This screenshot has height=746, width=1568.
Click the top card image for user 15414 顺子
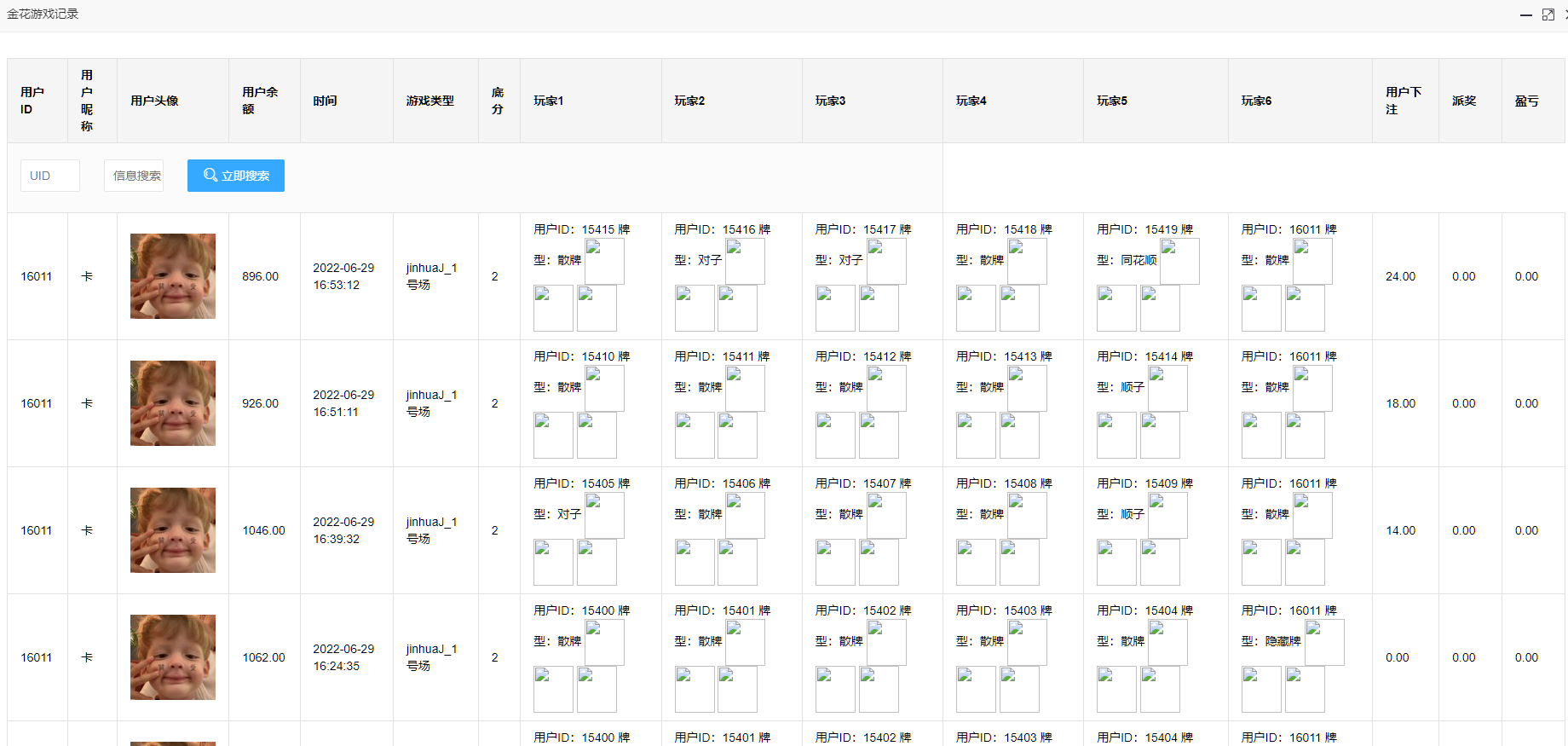(1167, 388)
